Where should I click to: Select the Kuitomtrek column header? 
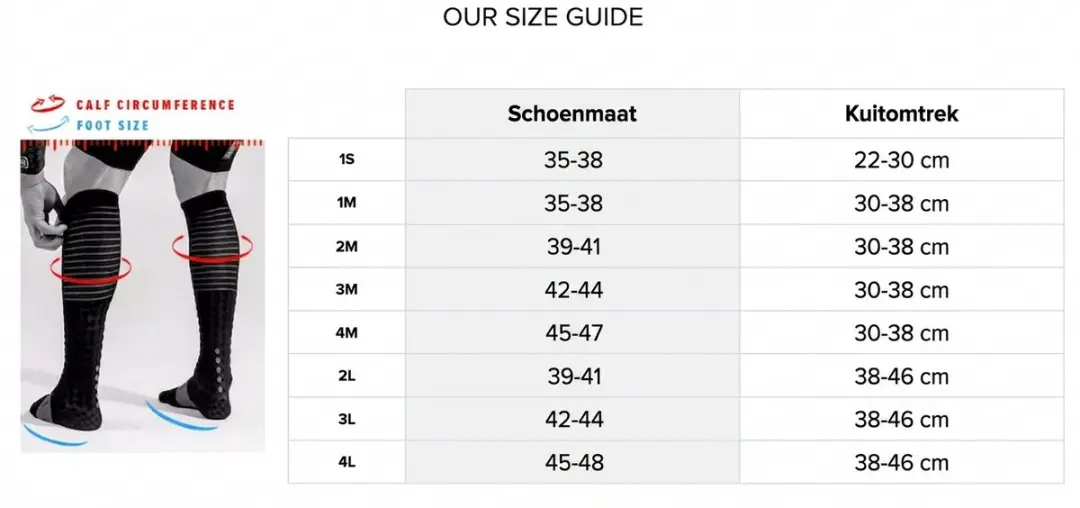[902, 114]
